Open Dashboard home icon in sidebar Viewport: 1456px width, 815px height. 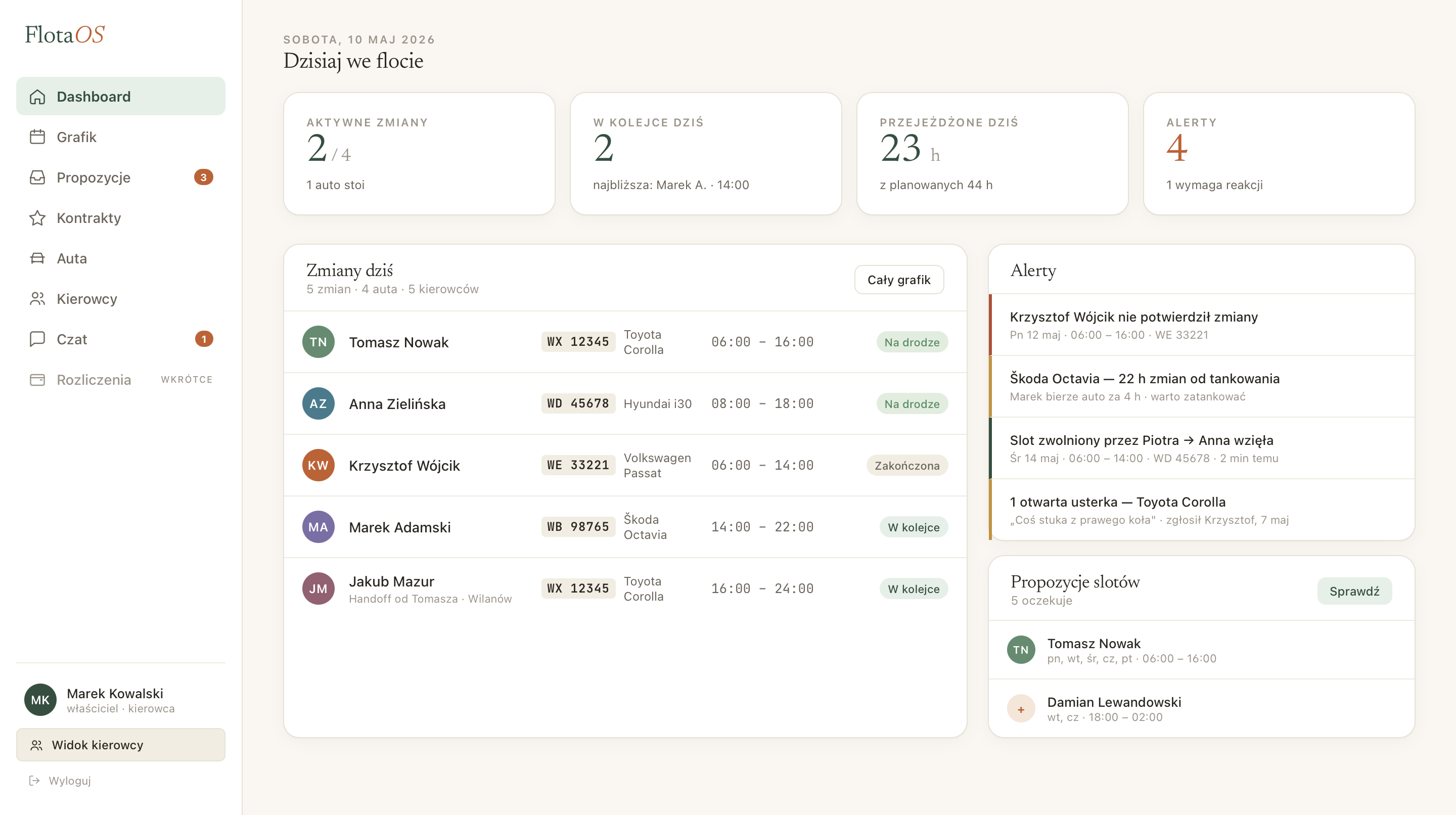pyautogui.click(x=37, y=97)
